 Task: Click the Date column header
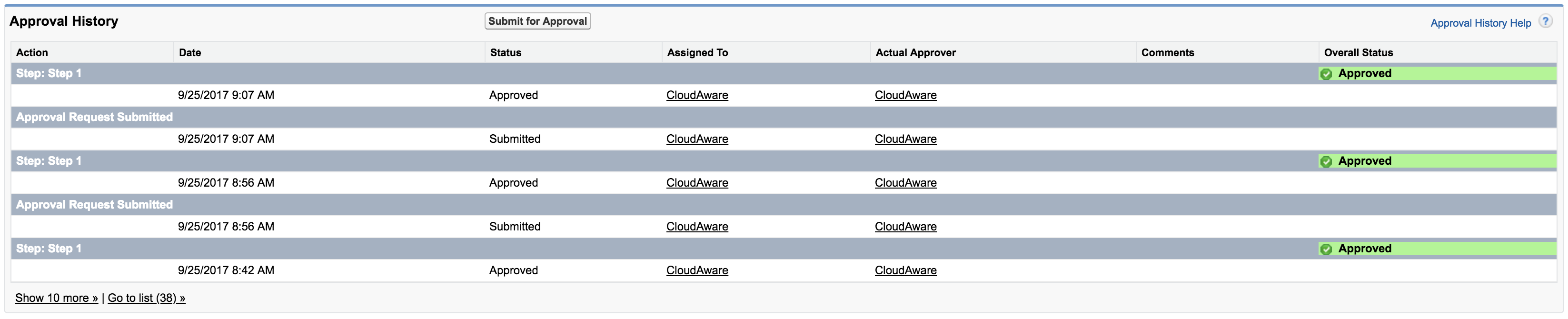(x=190, y=52)
